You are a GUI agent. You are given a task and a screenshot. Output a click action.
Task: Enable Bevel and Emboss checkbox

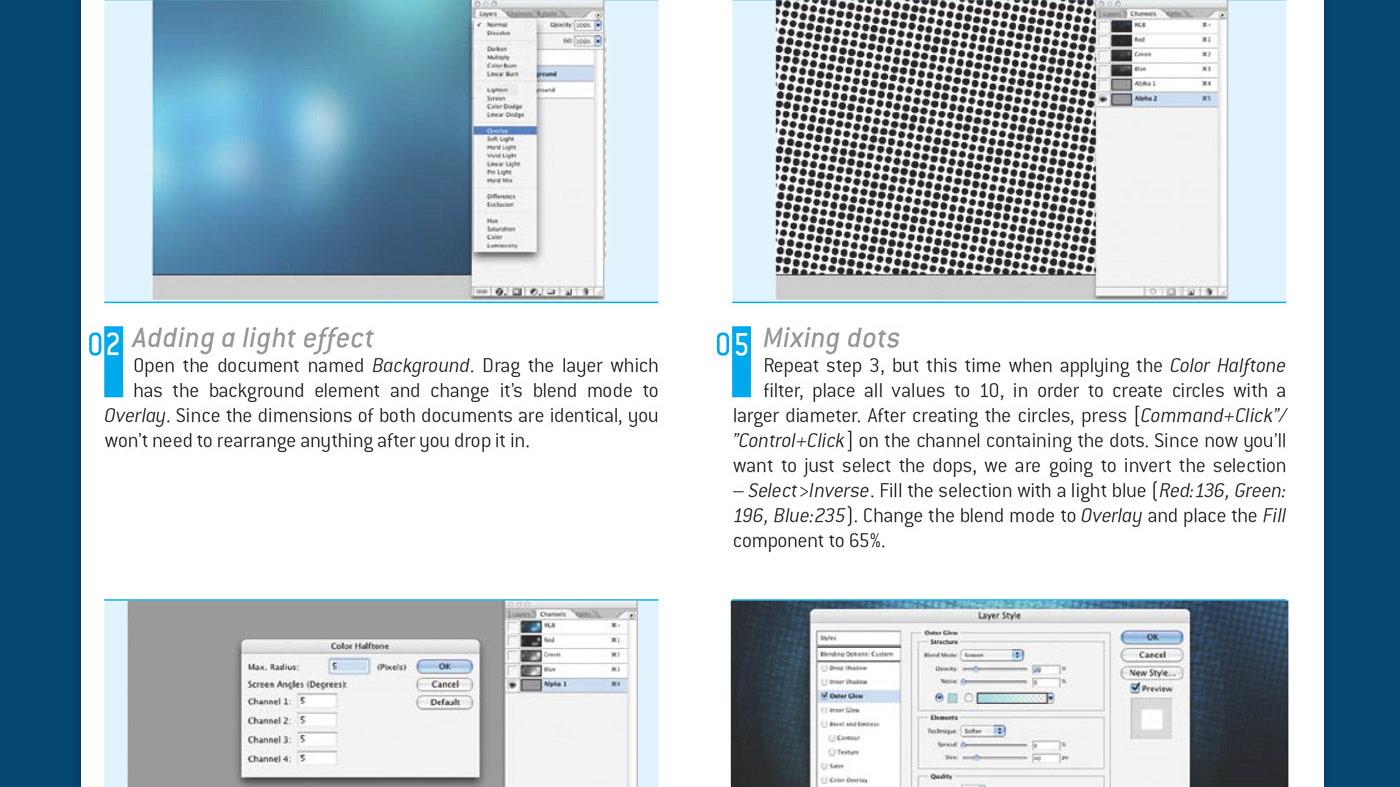[x=824, y=724]
